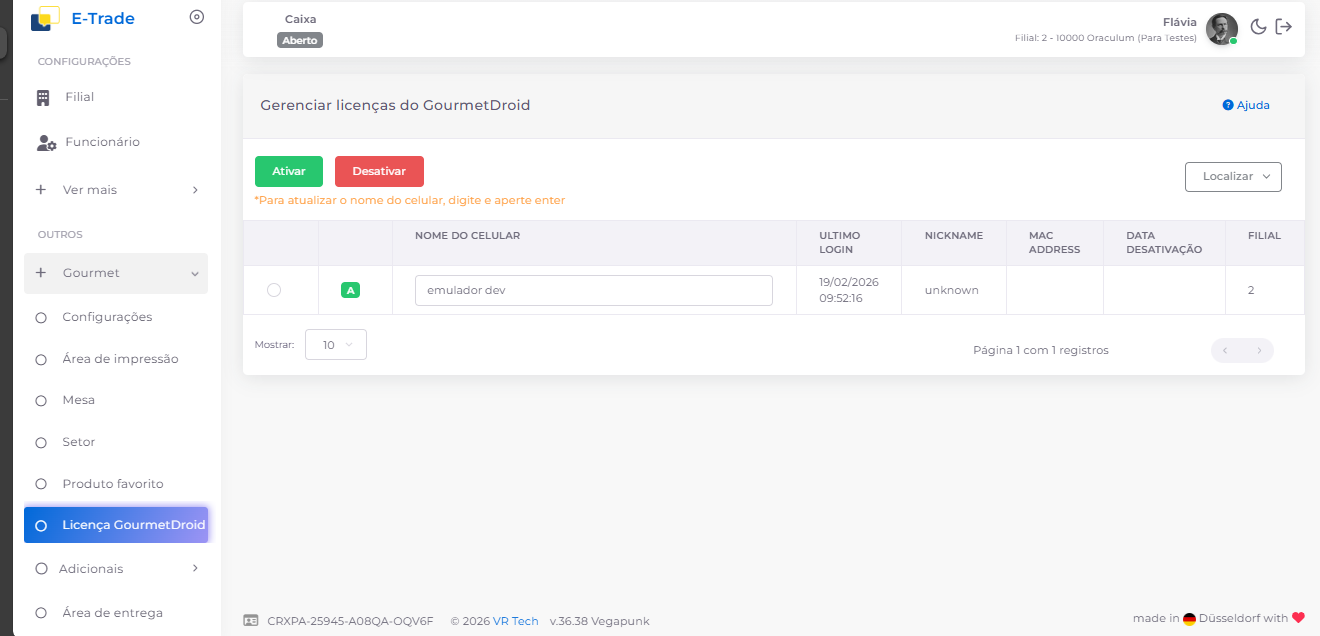Click the logout arrow icon

[1284, 27]
